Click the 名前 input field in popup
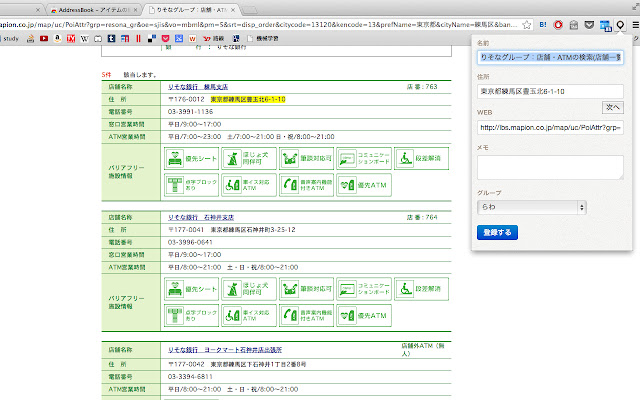 (549, 57)
